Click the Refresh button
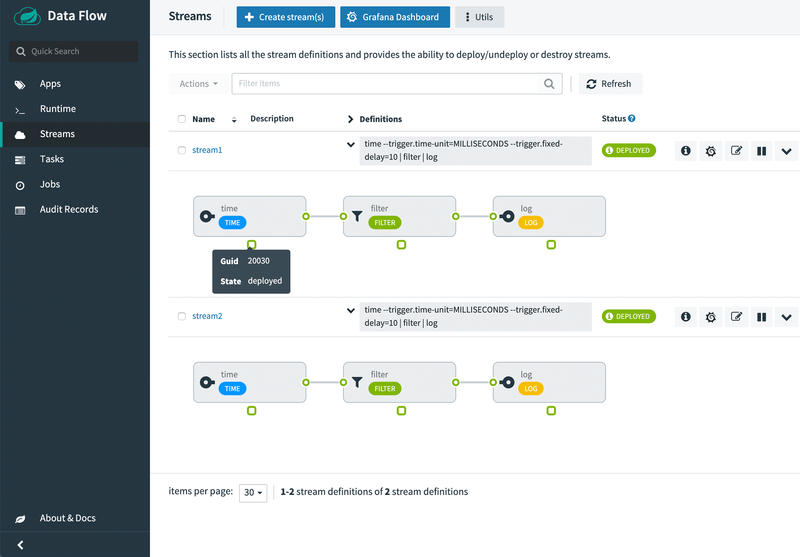800x557 pixels. [x=610, y=84]
